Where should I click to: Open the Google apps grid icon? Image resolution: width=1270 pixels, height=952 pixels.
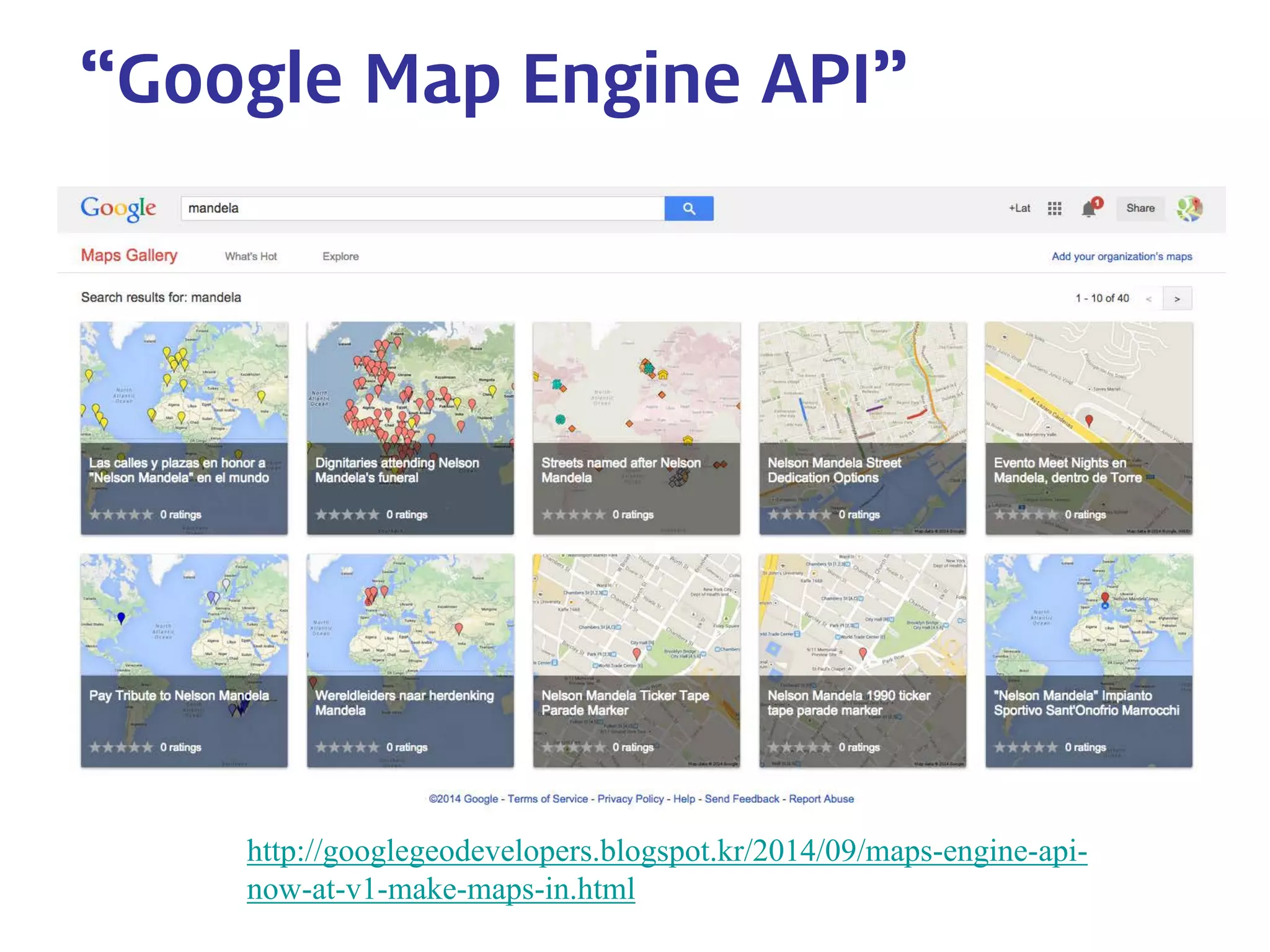point(1054,208)
